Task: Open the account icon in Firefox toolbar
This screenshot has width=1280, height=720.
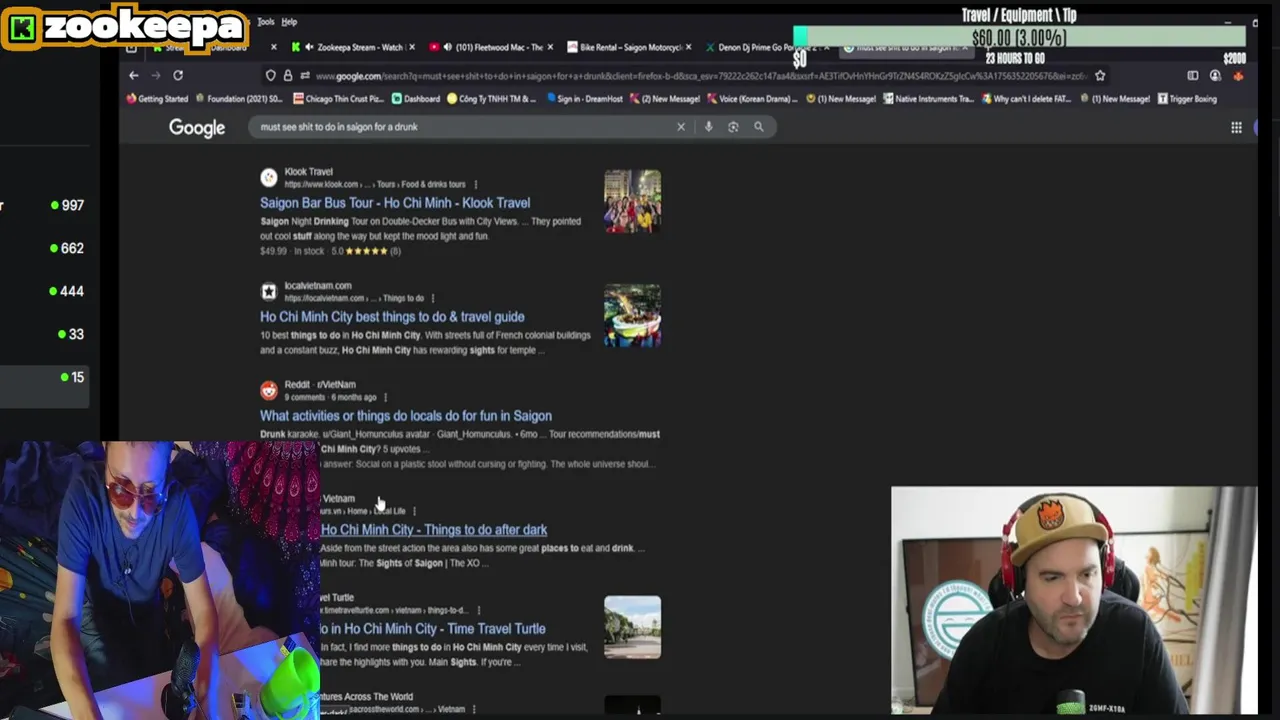Action: (x=1215, y=76)
